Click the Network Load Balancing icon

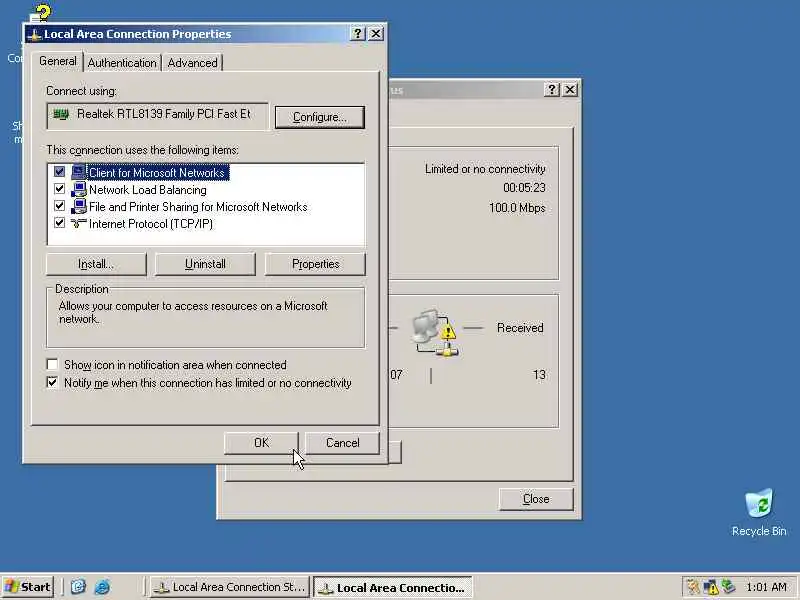78,190
